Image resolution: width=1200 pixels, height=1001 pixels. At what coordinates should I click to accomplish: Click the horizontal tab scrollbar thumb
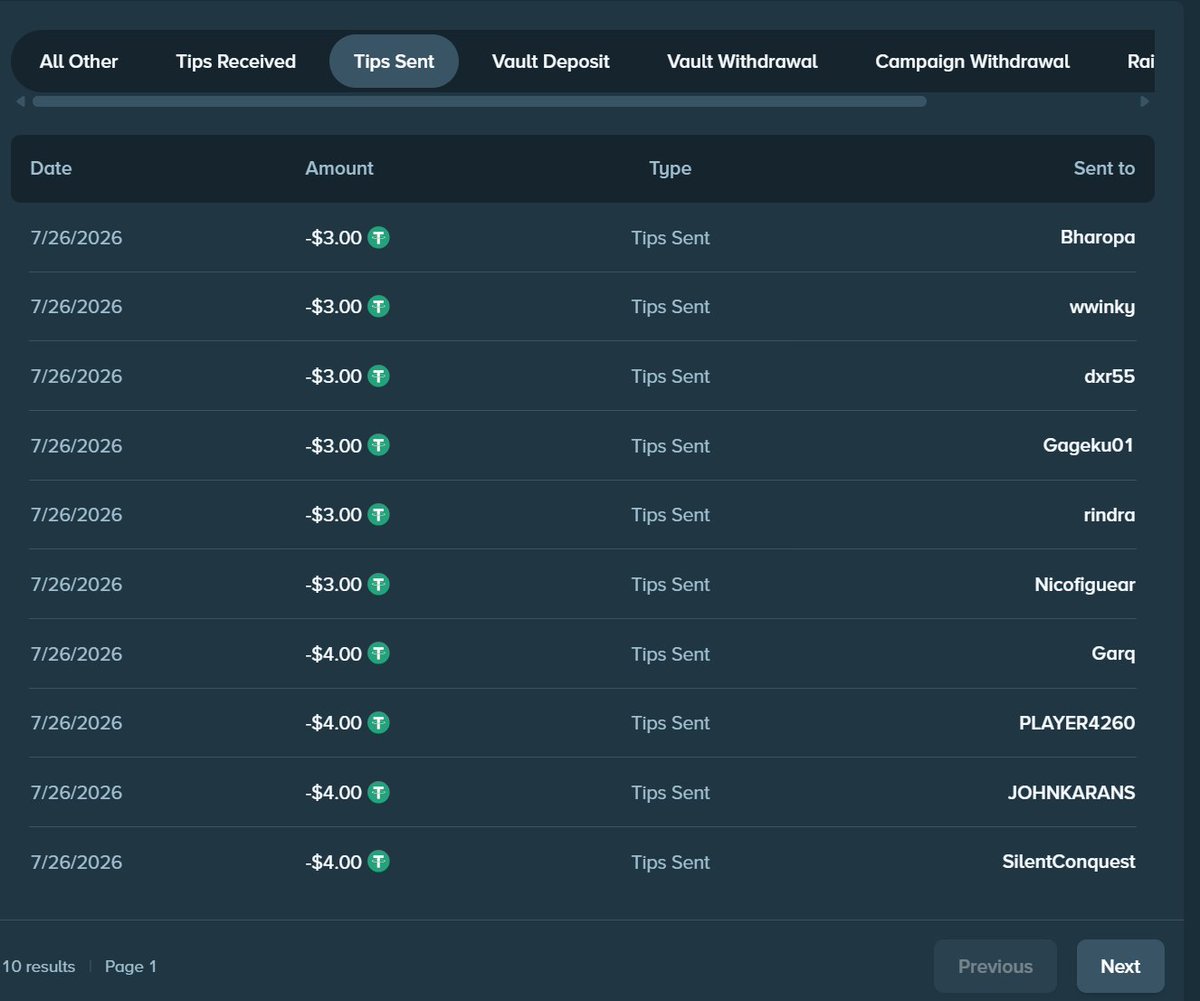[479, 101]
